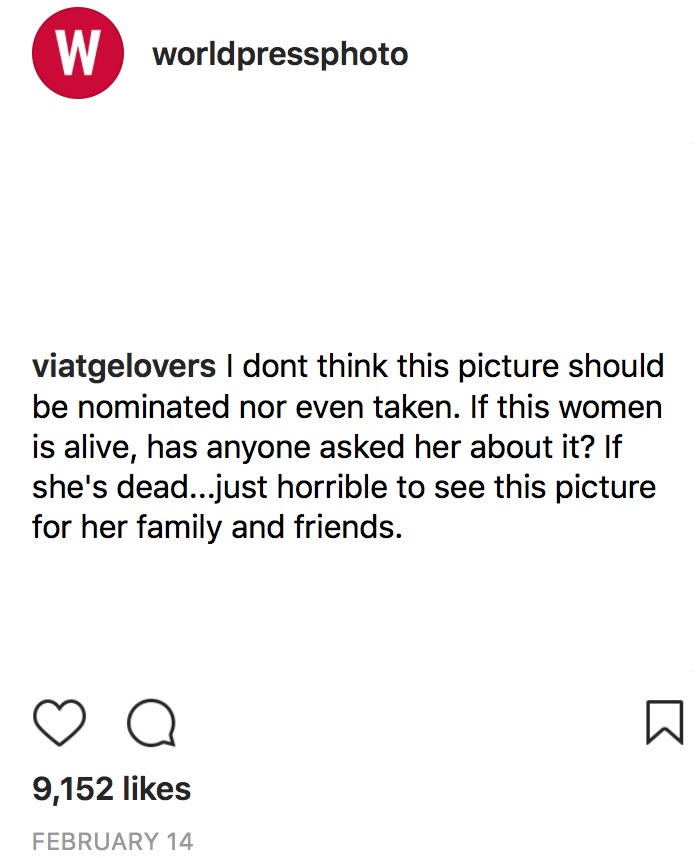This screenshot has height=858, width=696.
Task: Click the World Press Photo logo
Action: point(78,54)
